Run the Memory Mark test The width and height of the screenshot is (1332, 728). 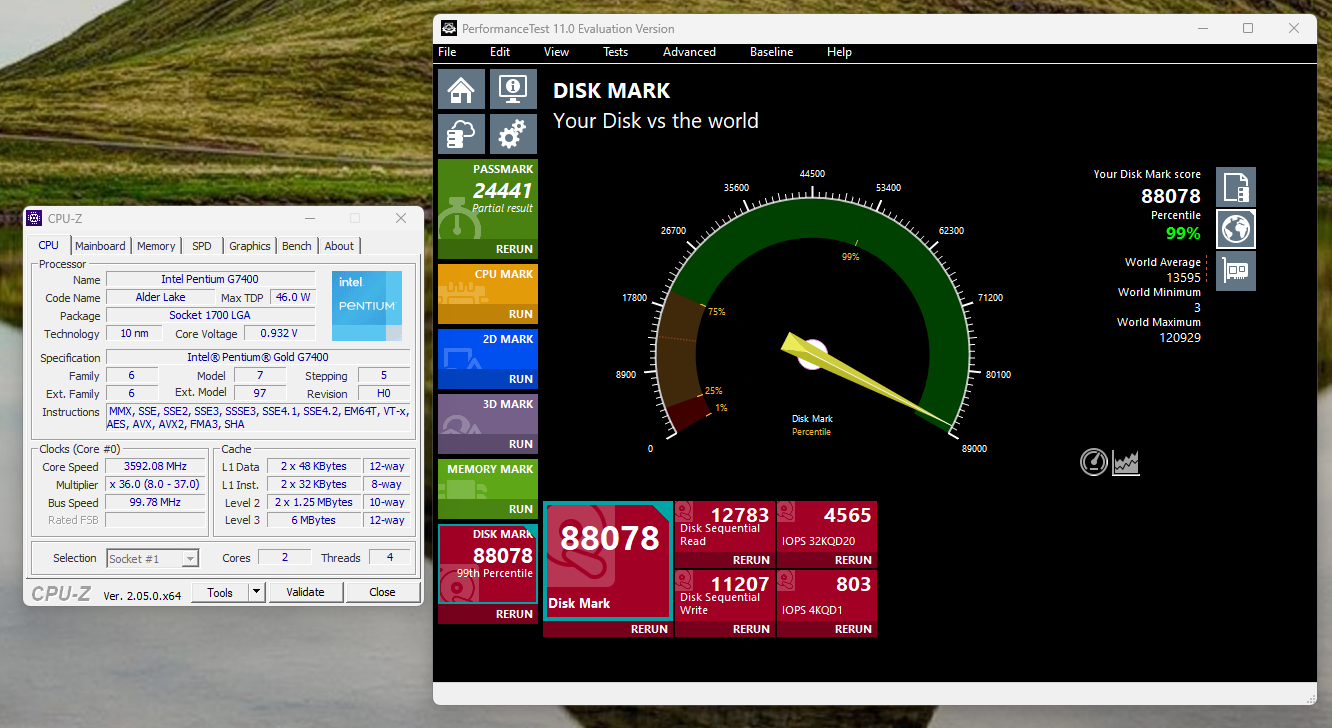[521, 509]
